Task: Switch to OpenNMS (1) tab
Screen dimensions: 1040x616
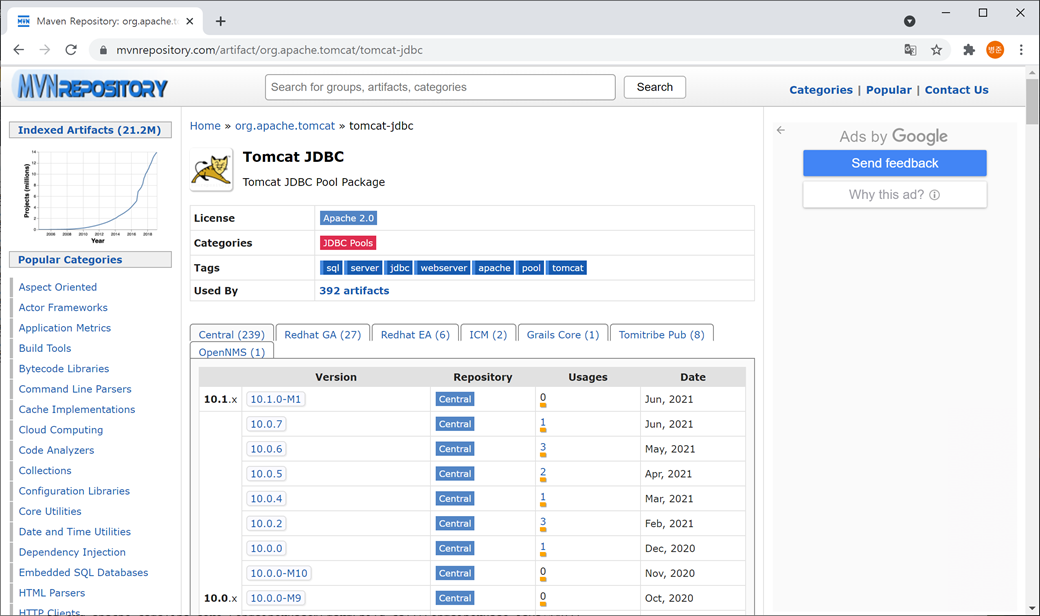Action: [231, 351]
